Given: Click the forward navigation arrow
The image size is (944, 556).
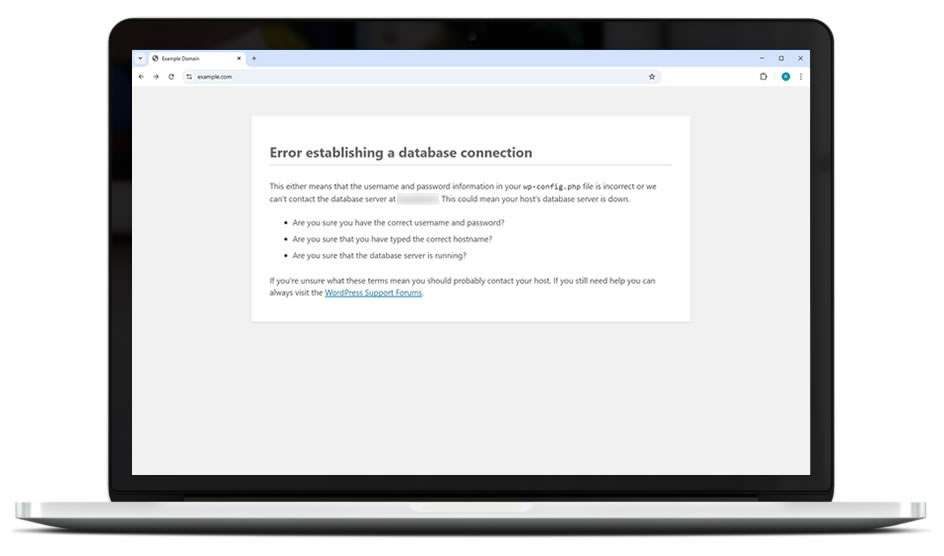Looking at the screenshot, I should (x=156, y=76).
